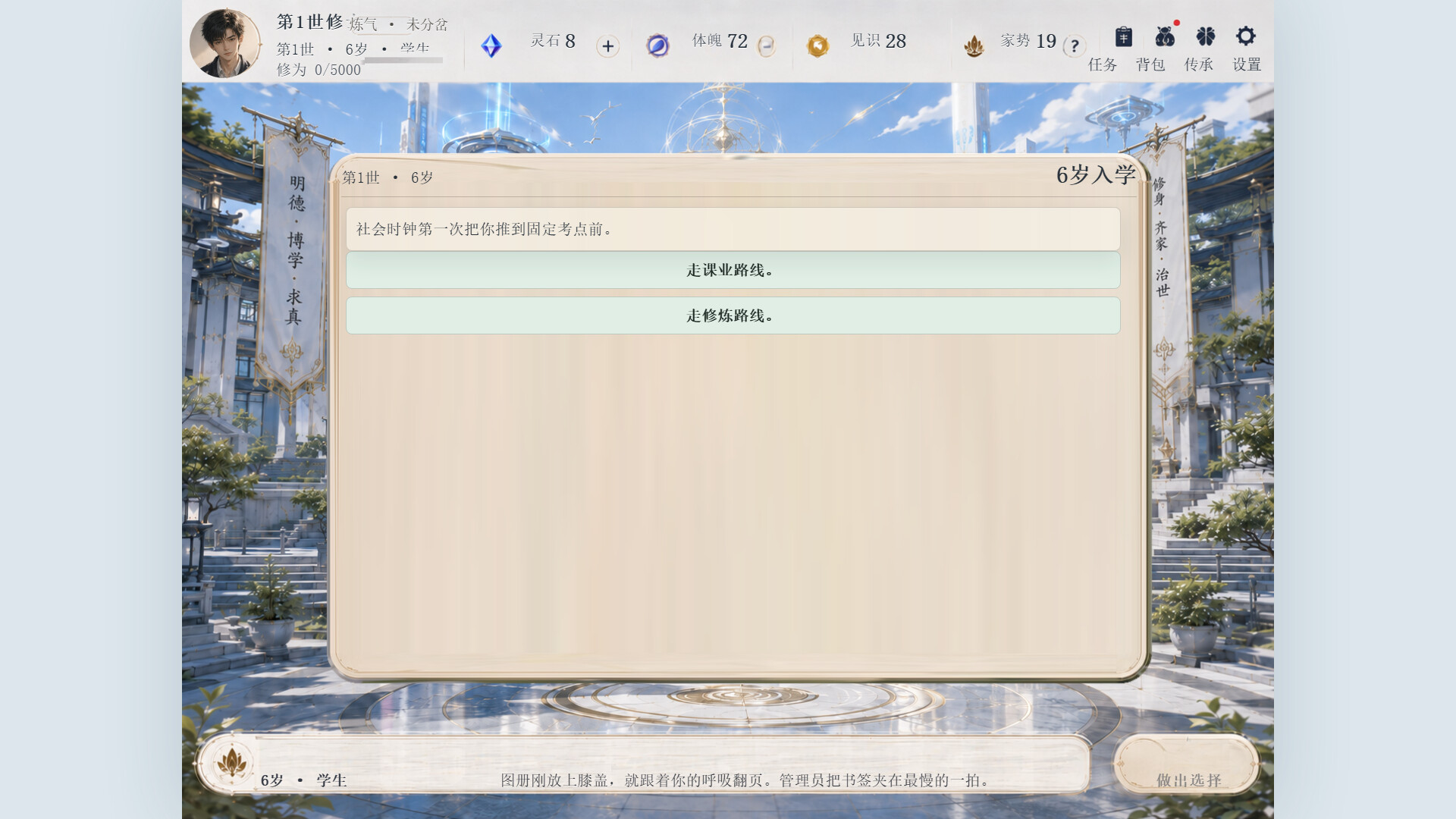Choose option 走修炼路线
The height and width of the screenshot is (819, 1456).
733,315
